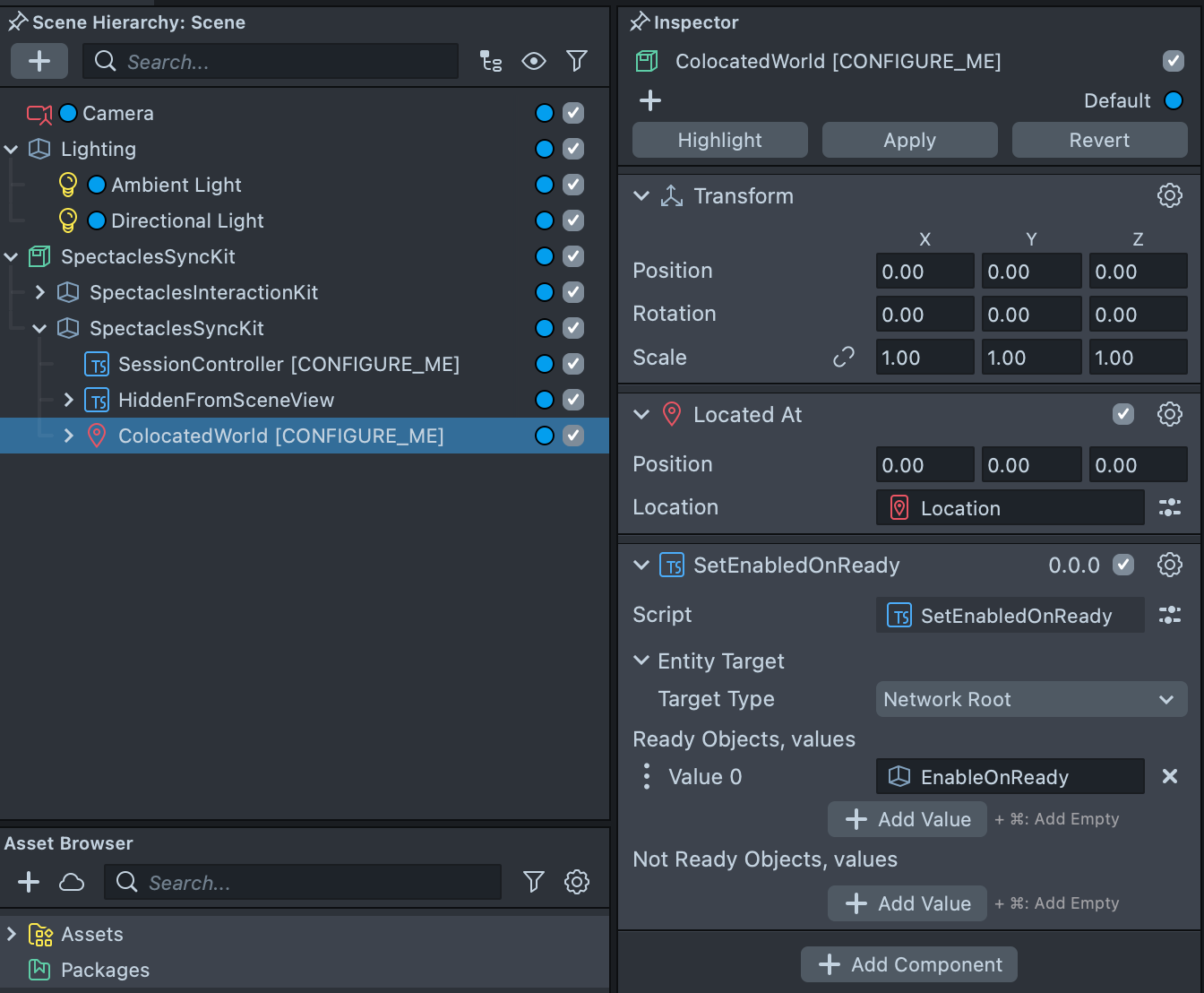This screenshot has width=1204, height=993.
Task: Click the Revert button
Action: pos(1099,140)
